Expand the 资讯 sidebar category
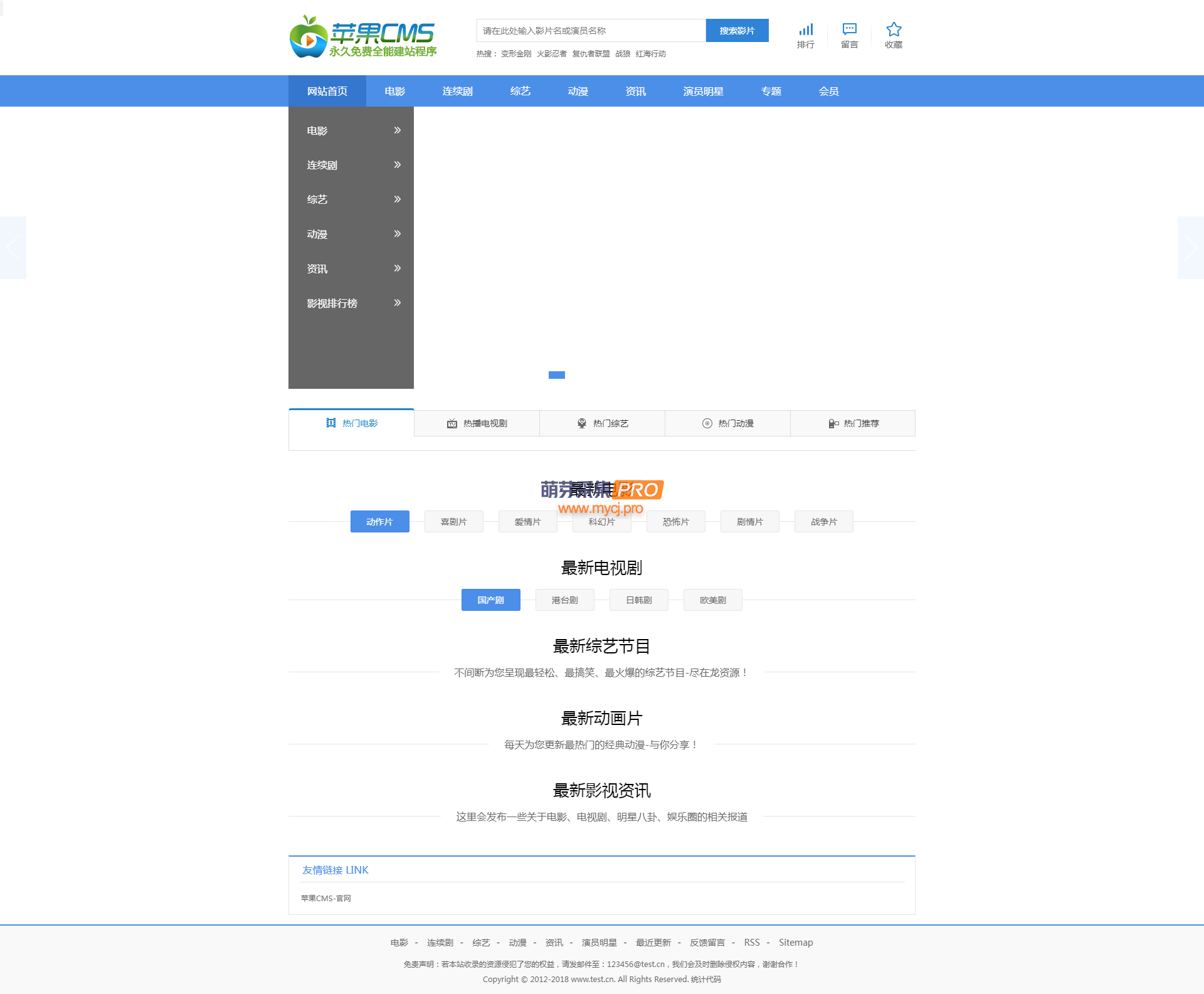The width and height of the screenshot is (1204, 994). [x=351, y=268]
